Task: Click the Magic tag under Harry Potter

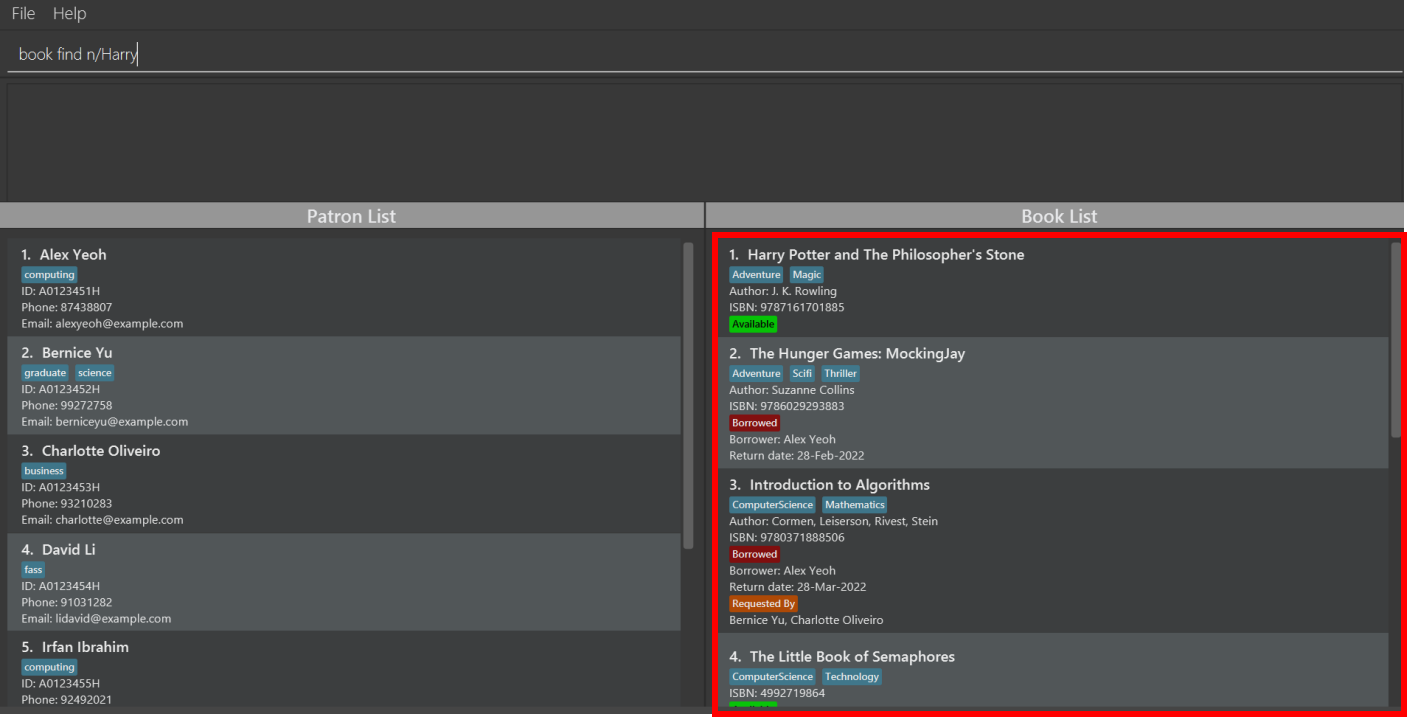Action: (807, 275)
